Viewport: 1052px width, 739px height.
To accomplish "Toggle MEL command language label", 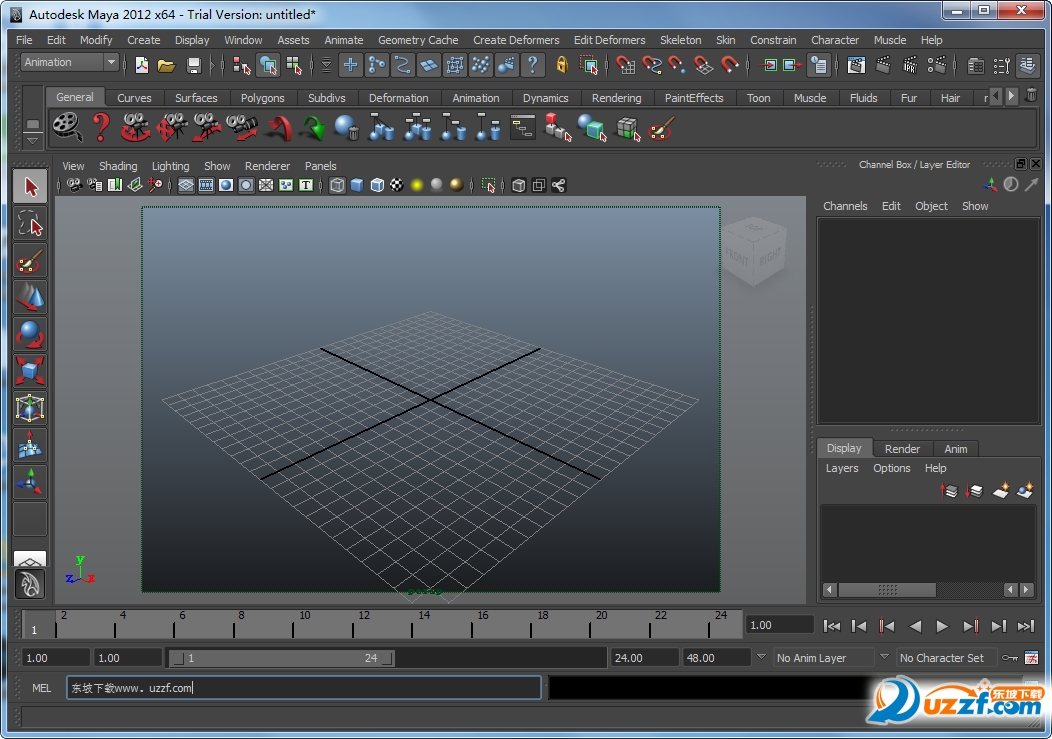I will 42,688.
